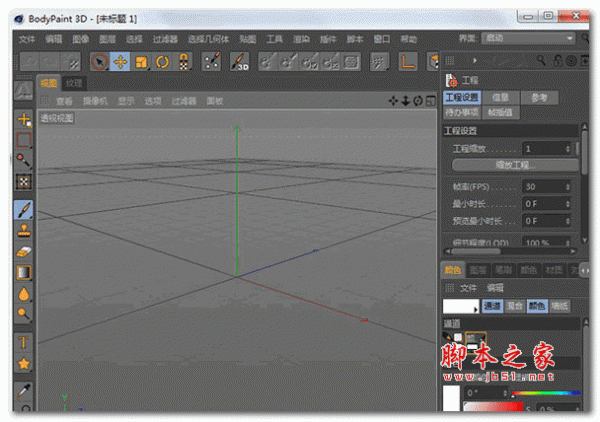Adjust the 工程缩放 value spinner

coord(568,148)
